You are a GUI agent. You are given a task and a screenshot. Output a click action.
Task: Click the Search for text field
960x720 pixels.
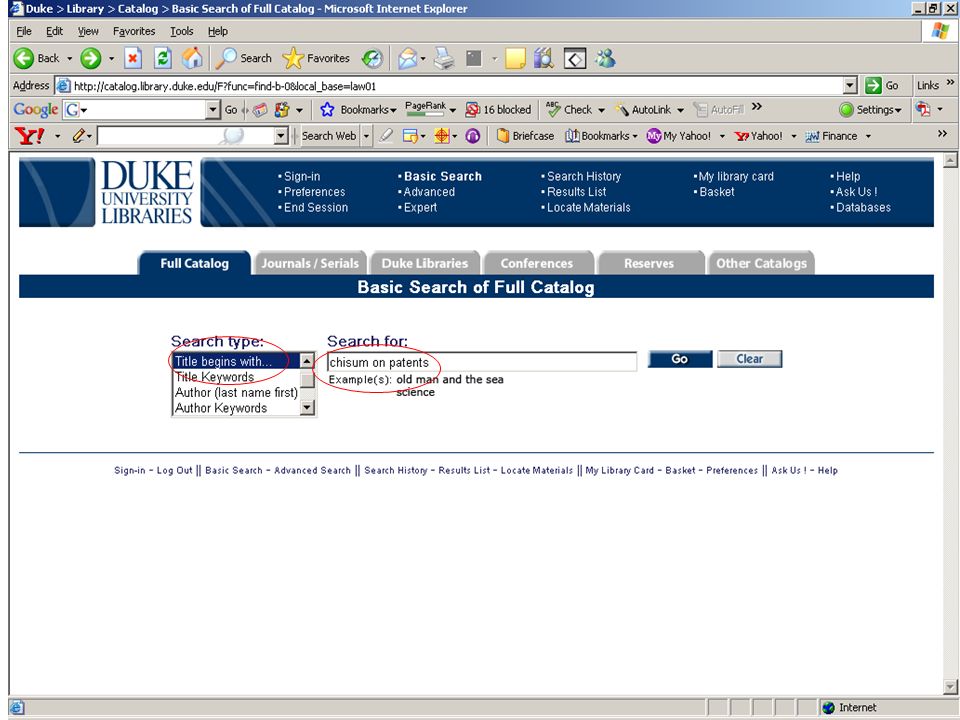click(482, 362)
